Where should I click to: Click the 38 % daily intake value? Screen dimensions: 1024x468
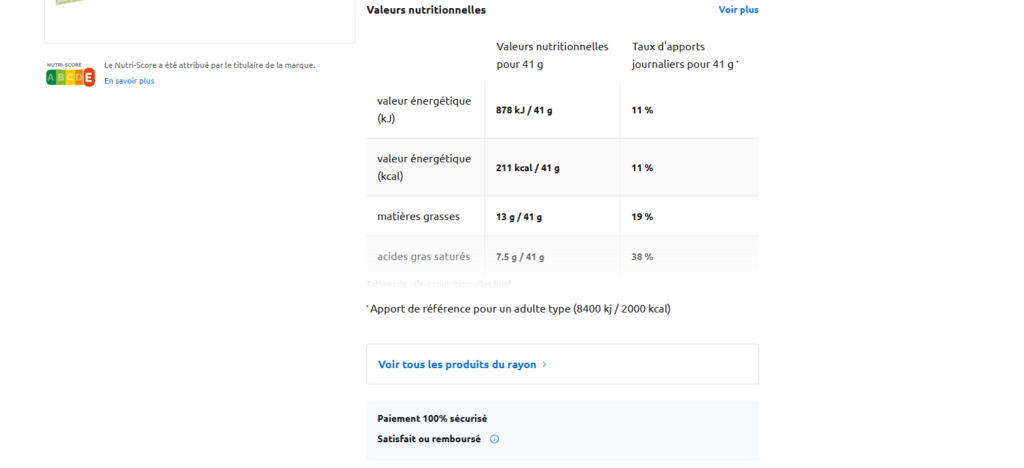coord(642,257)
